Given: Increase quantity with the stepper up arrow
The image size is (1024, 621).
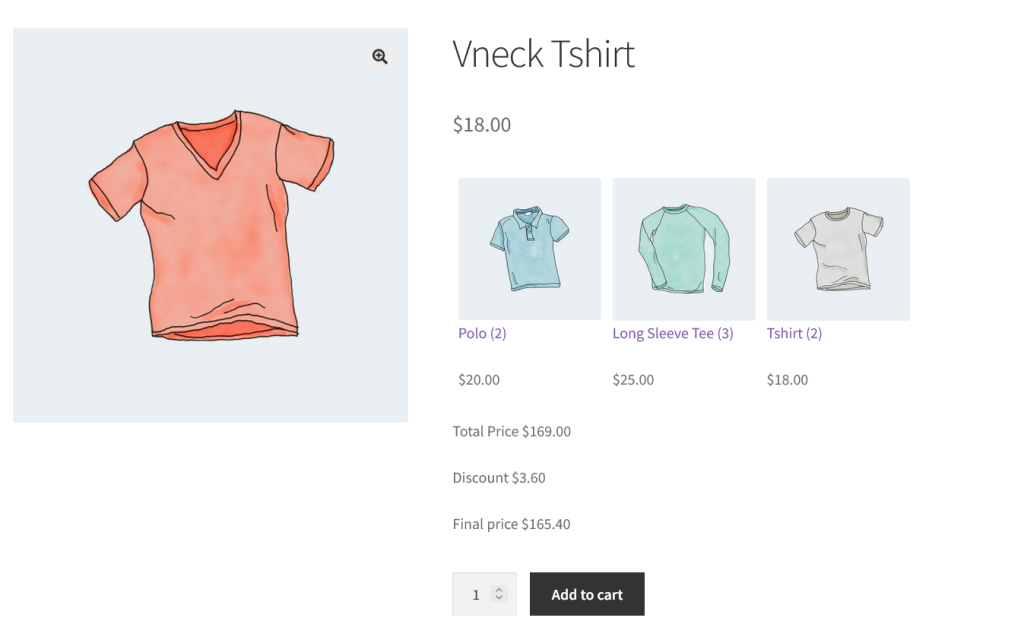Looking at the screenshot, I should [x=499, y=590].
